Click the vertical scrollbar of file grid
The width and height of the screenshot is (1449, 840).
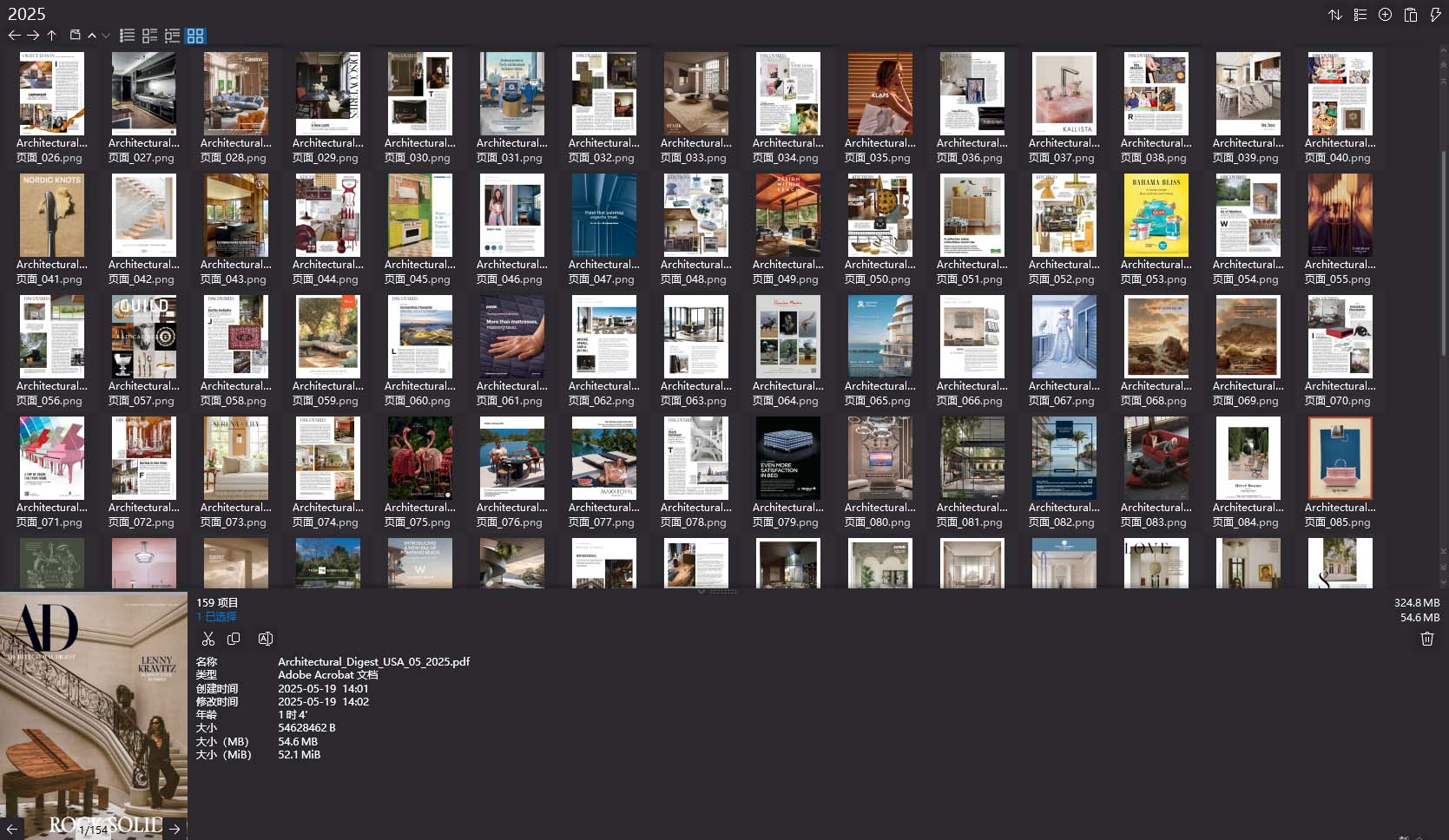click(1443, 252)
